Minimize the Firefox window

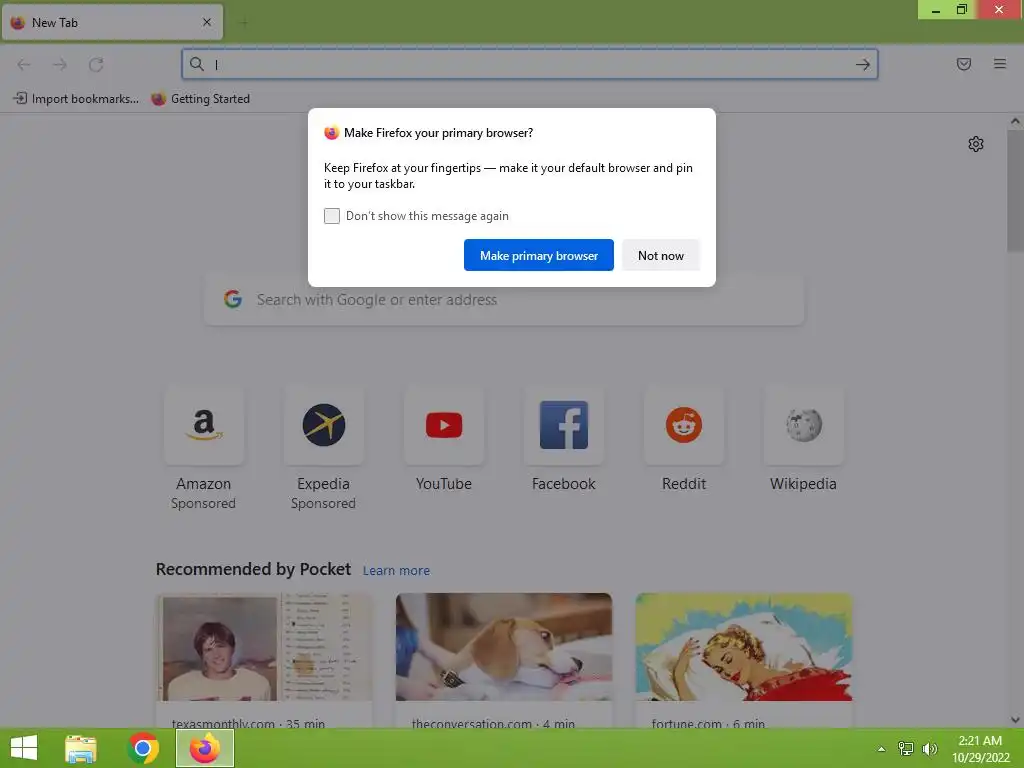pyautogui.click(x=936, y=10)
